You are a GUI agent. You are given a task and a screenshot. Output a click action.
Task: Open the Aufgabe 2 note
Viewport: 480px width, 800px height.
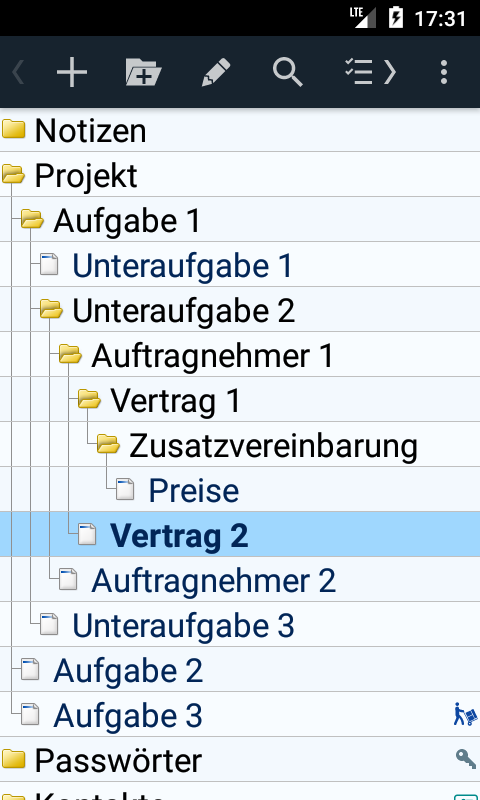tap(128, 670)
